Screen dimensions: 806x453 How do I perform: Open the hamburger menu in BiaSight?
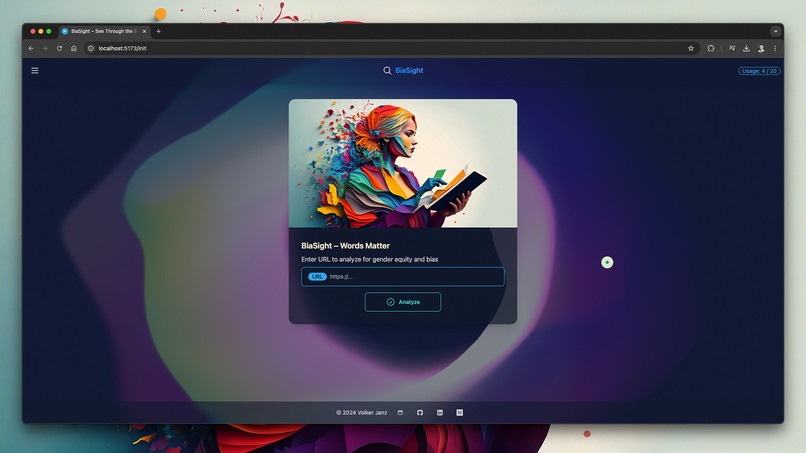[35, 71]
